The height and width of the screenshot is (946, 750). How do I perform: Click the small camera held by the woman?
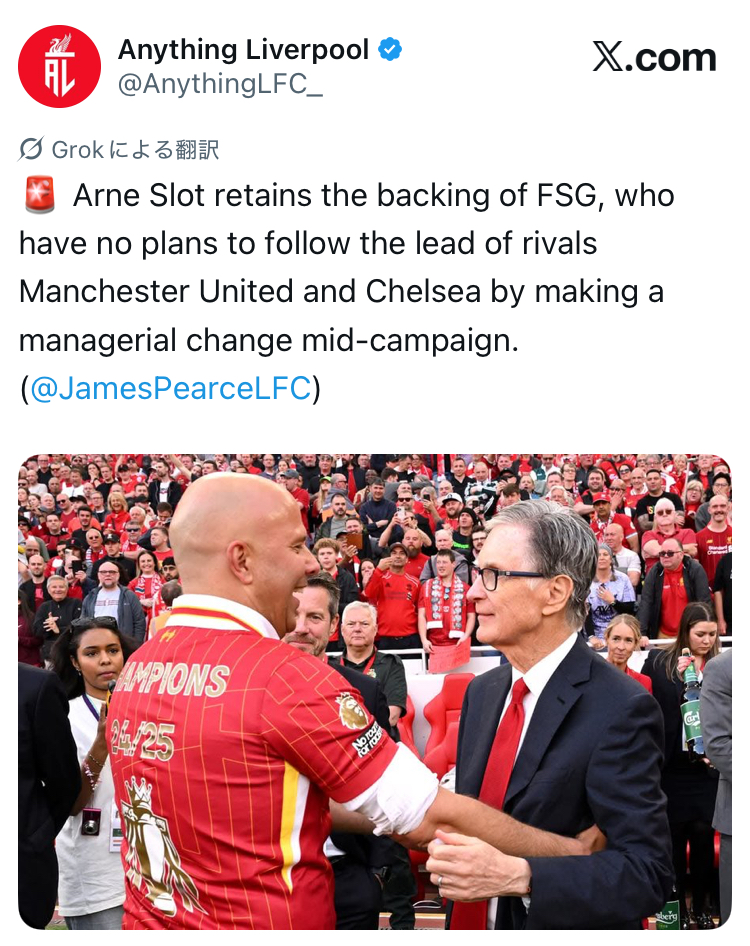[x=91, y=821]
